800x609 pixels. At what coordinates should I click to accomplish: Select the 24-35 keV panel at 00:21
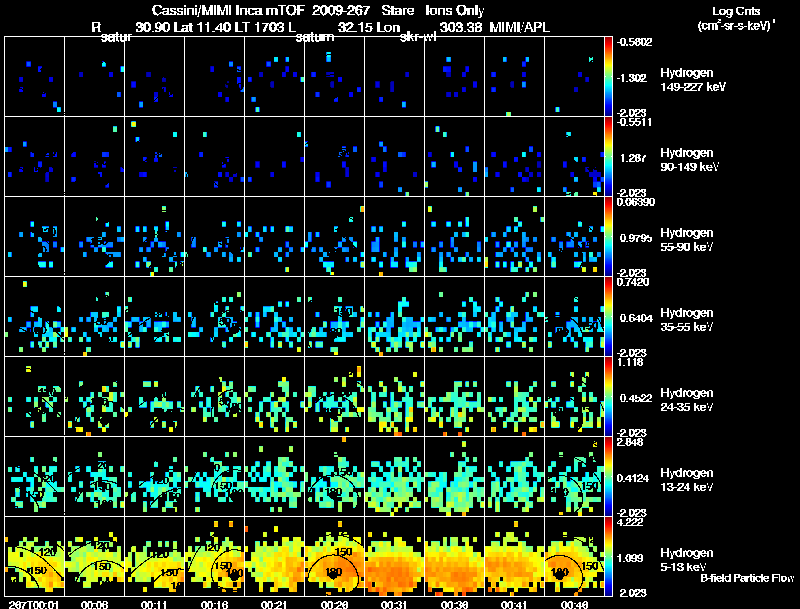274,396
